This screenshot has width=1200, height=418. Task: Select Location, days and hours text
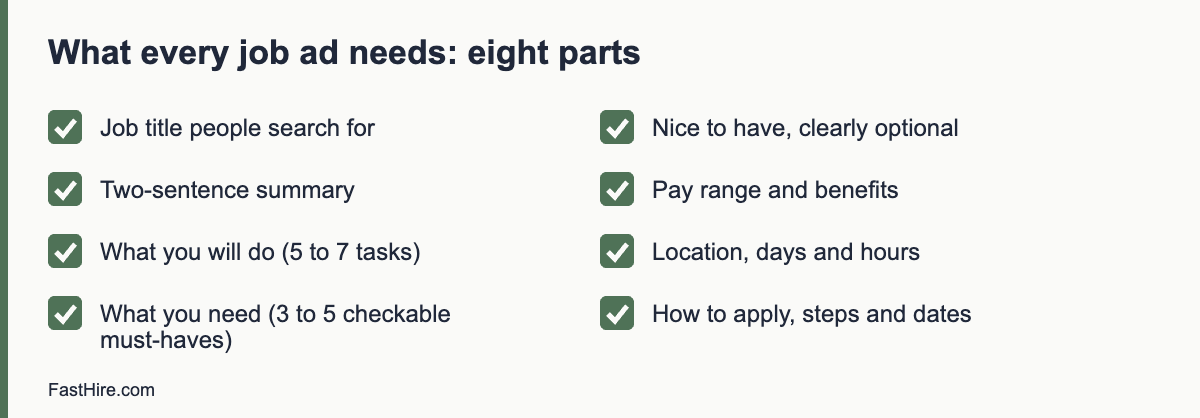point(786,252)
